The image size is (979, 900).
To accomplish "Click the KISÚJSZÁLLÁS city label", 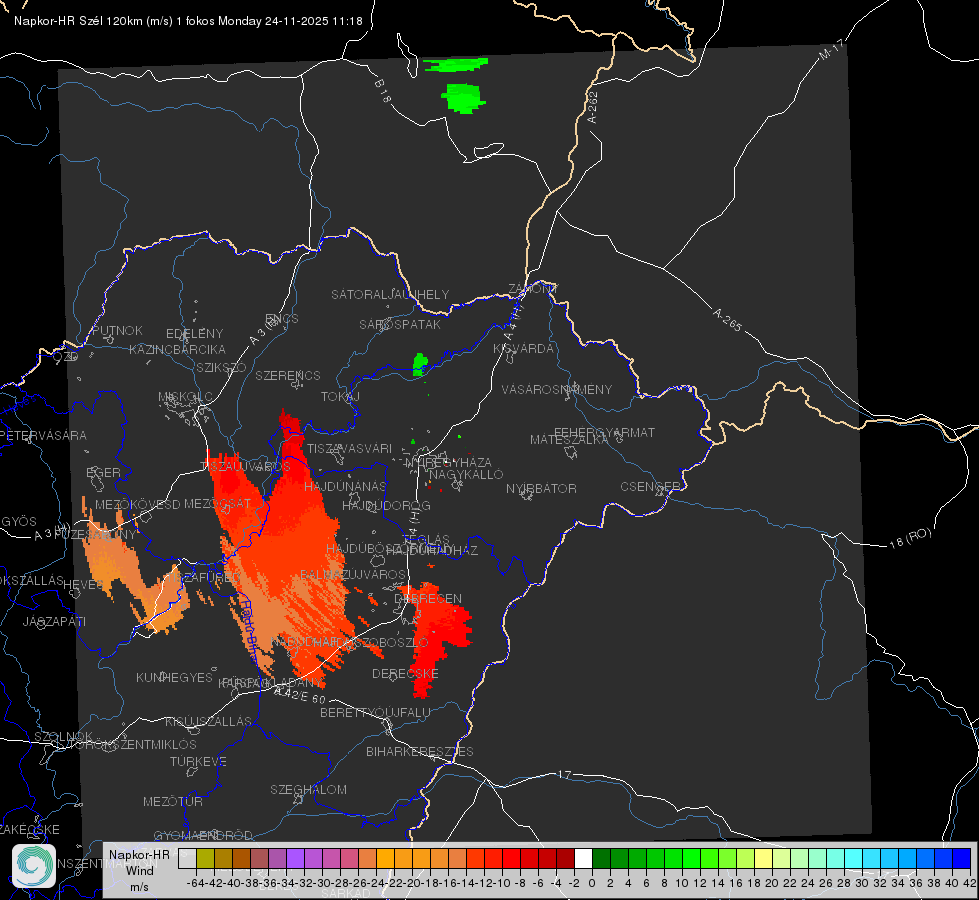I will coord(208,721).
